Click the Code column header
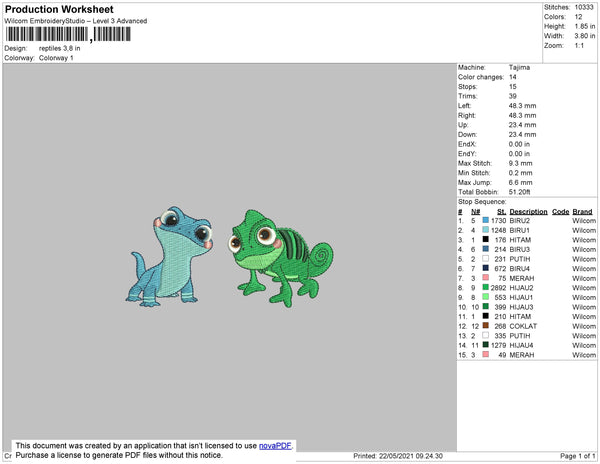 tap(560, 212)
